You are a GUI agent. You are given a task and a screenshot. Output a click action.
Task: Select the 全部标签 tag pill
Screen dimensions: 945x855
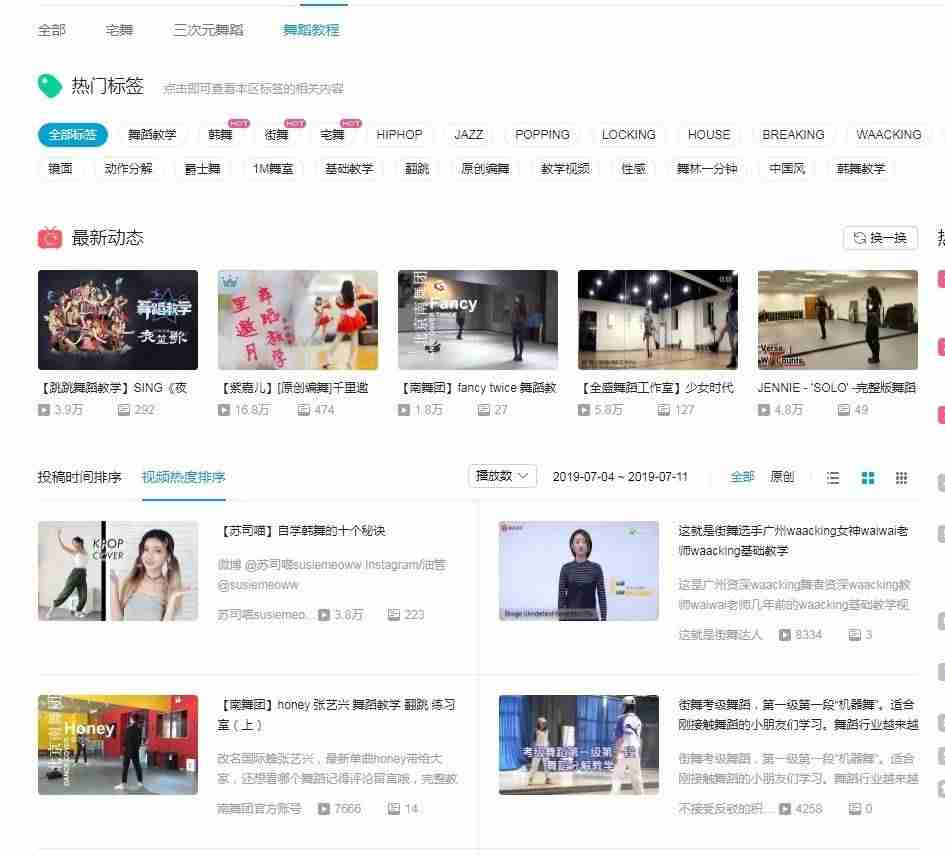[72, 134]
